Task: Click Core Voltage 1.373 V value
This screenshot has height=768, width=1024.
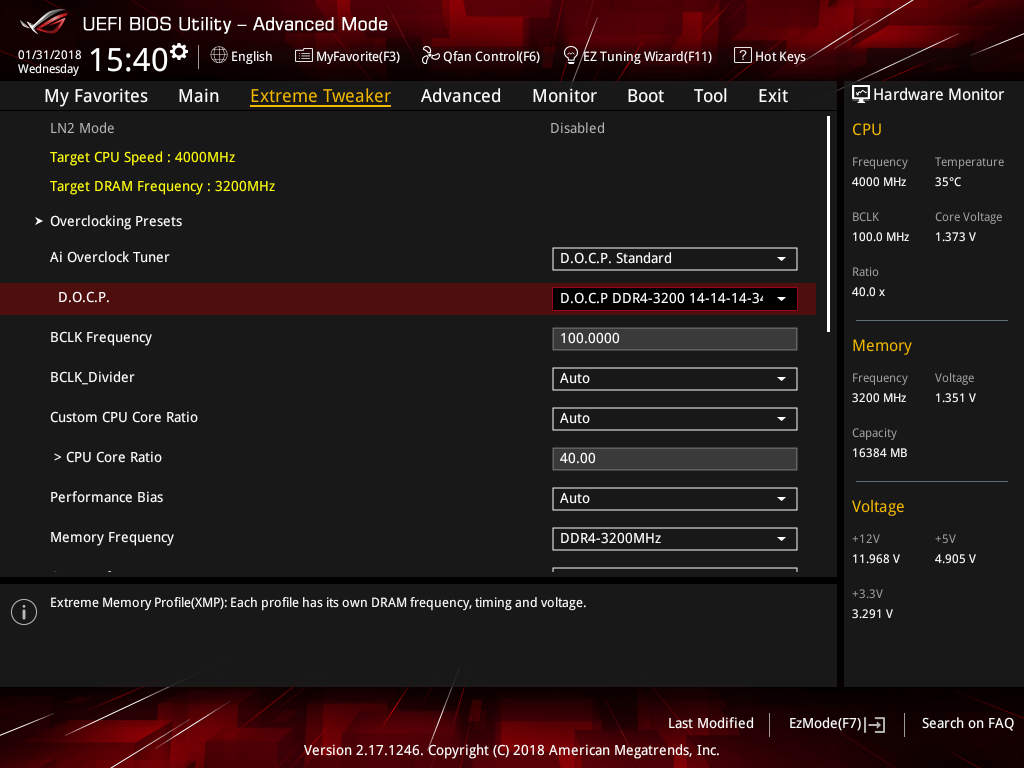Action: pyautogui.click(x=955, y=237)
